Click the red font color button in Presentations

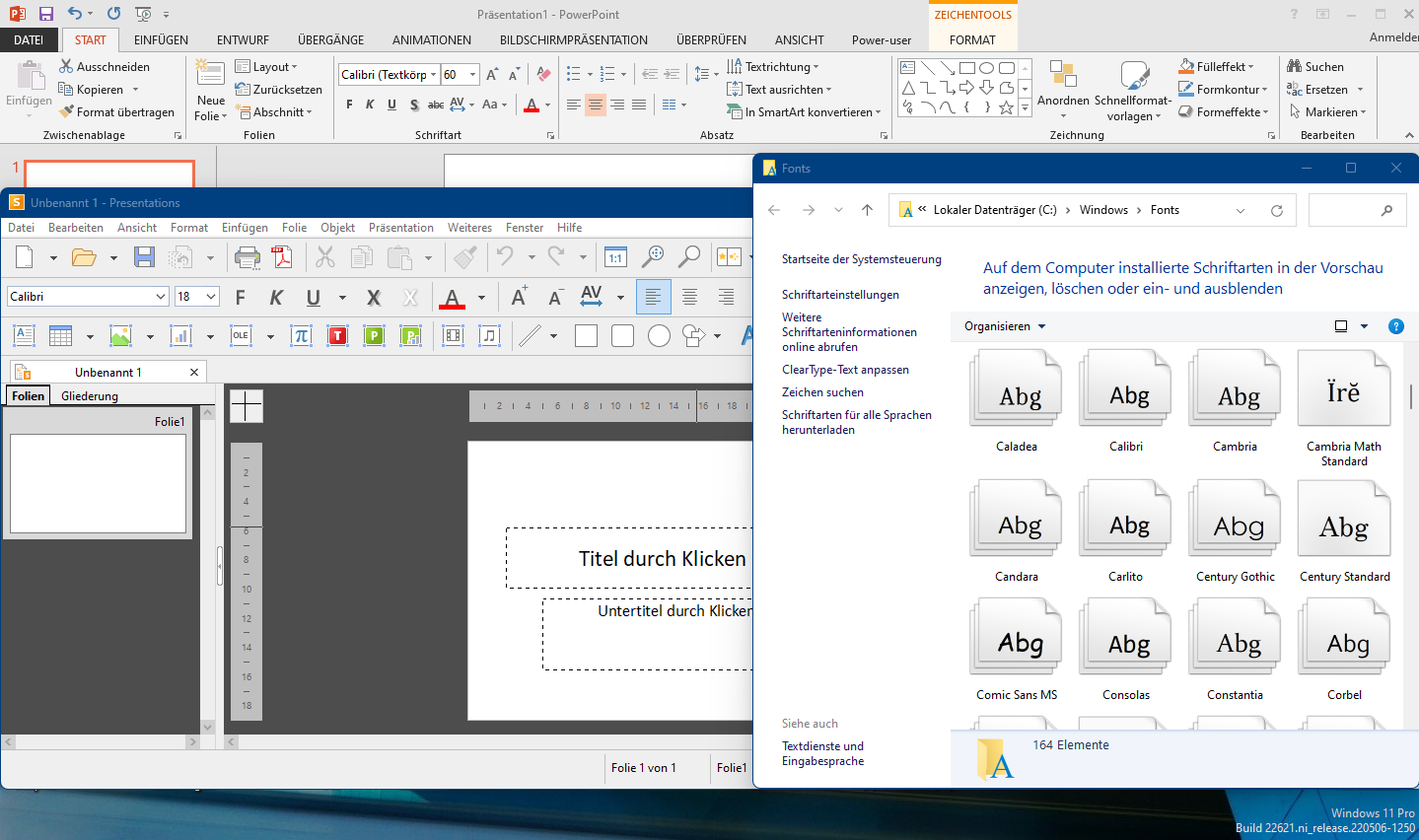click(452, 297)
